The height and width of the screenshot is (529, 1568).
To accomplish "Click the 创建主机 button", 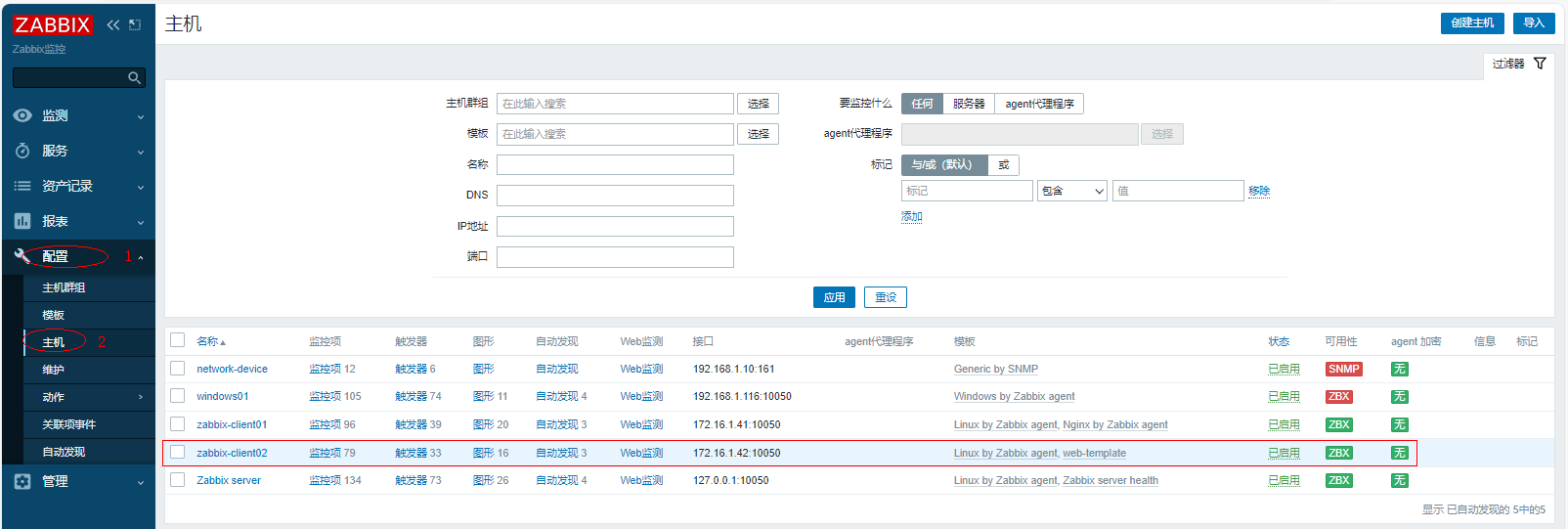I will [1471, 22].
